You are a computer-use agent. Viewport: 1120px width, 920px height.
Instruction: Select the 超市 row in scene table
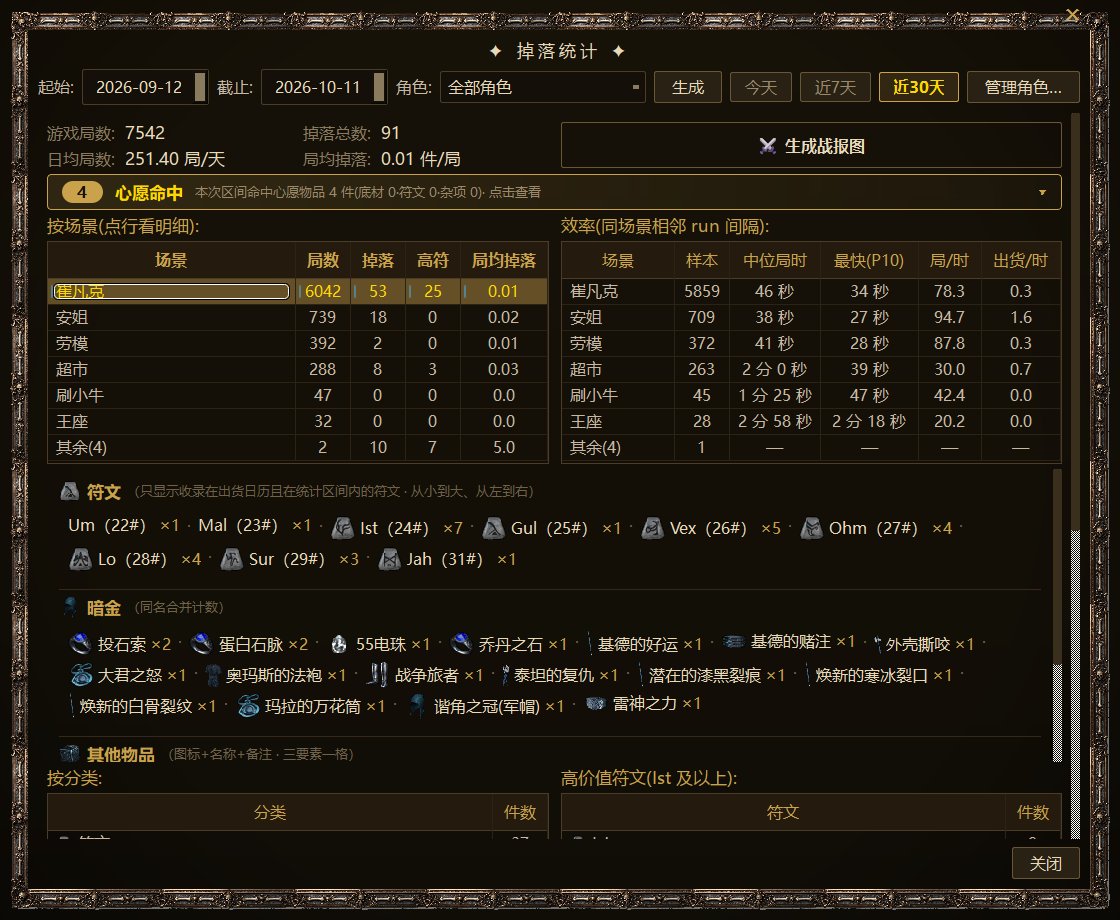coord(298,369)
